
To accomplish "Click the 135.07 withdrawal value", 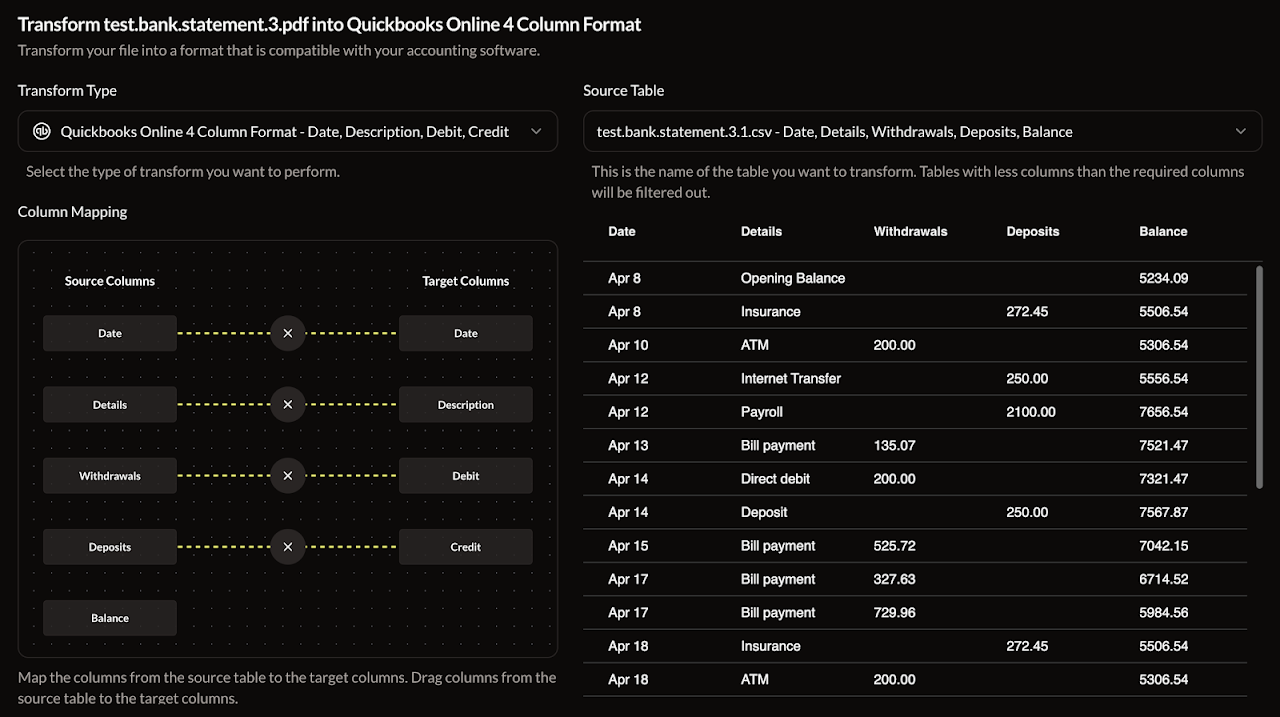I will tap(894, 445).
